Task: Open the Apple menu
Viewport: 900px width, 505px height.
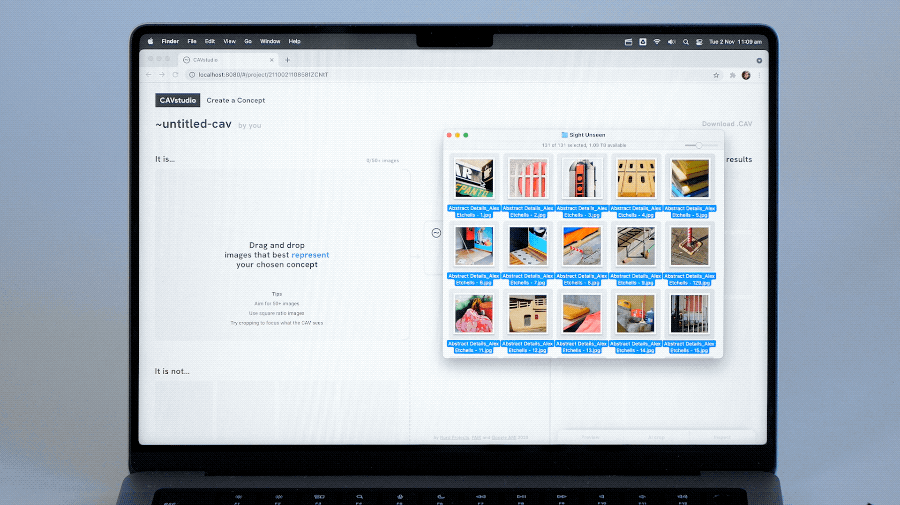Action: pos(150,41)
